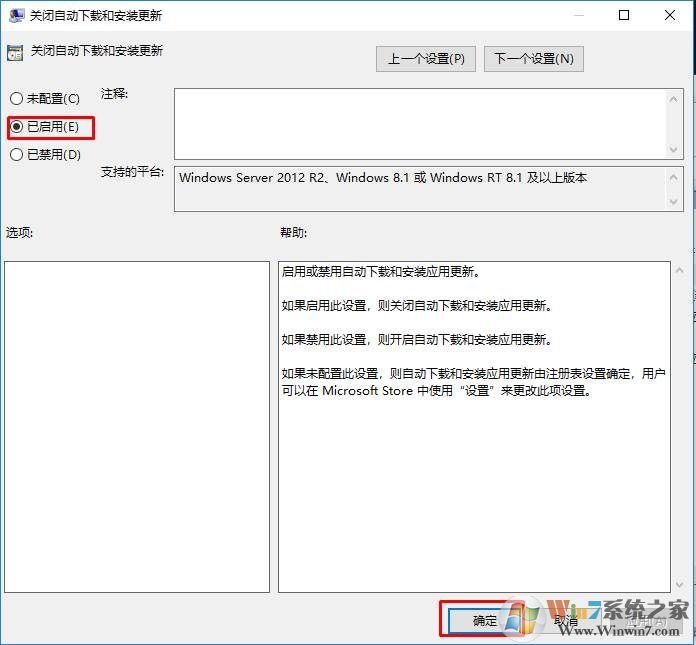Screen dimensions: 696x645
Task: Click the 帮助 label
Action: click(x=293, y=232)
